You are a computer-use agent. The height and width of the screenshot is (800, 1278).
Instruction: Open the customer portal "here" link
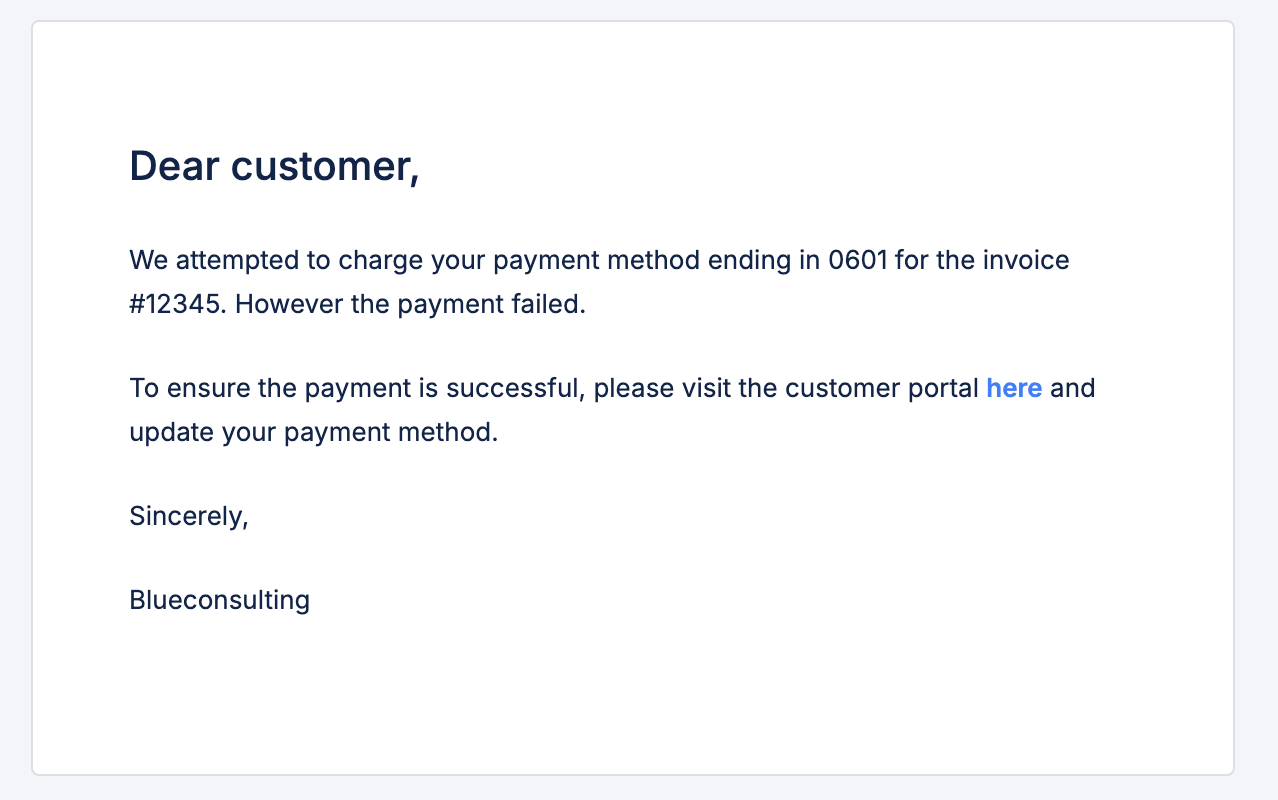click(1014, 388)
